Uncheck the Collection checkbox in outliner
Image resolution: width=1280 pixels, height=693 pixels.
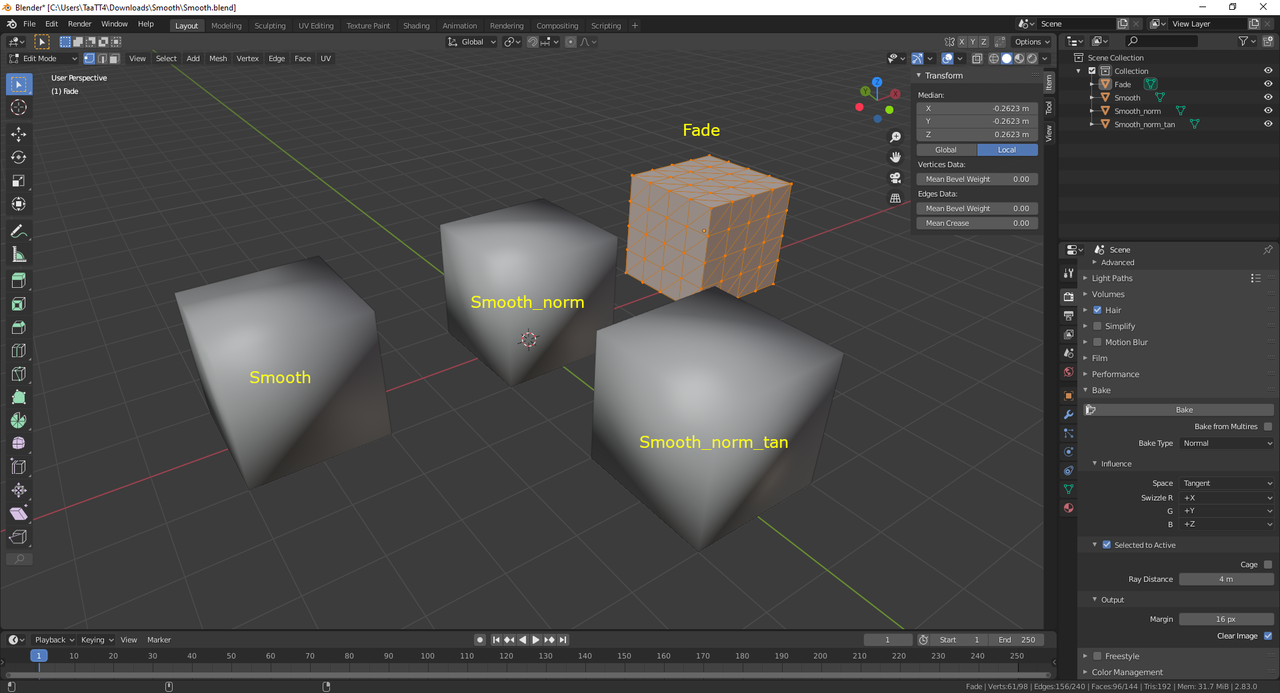tap(1092, 71)
